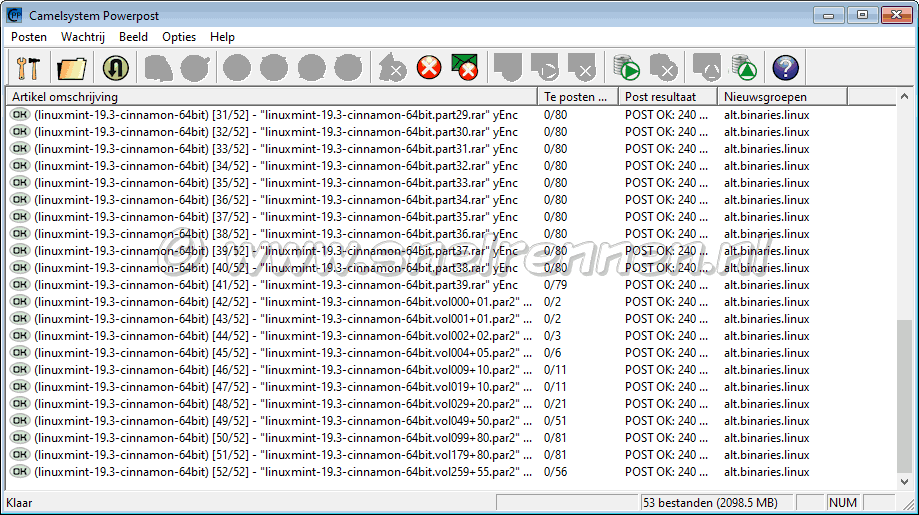
Task: Click the 0/6 Te posten value
Action: pyautogui.click(x=552, y=353)
